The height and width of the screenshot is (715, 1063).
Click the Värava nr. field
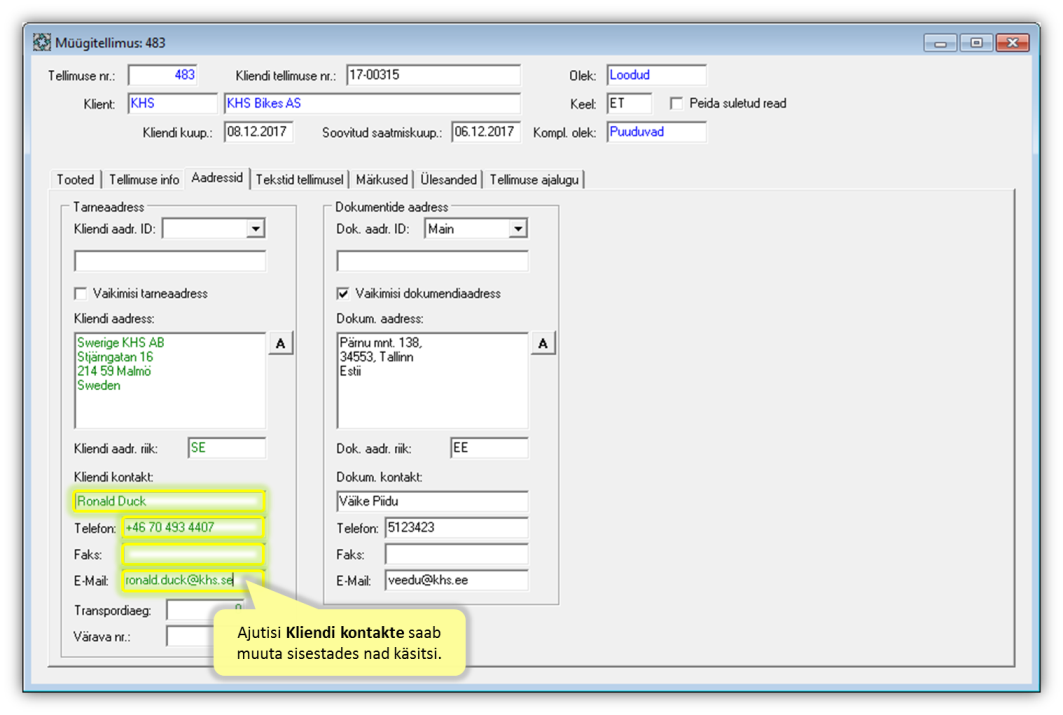pyautogui.click(x=192, y=636)
